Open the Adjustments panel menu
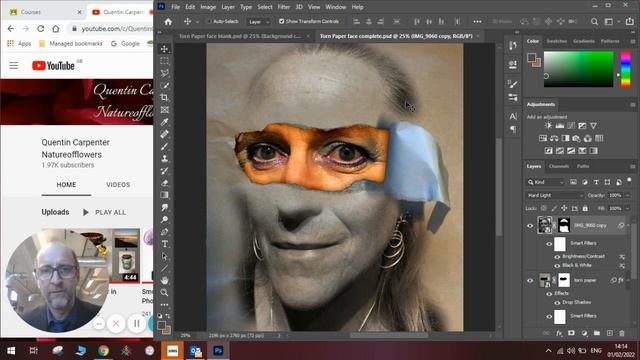The height and width of the screenshot is (360, 640). click(x=633, y=105)
